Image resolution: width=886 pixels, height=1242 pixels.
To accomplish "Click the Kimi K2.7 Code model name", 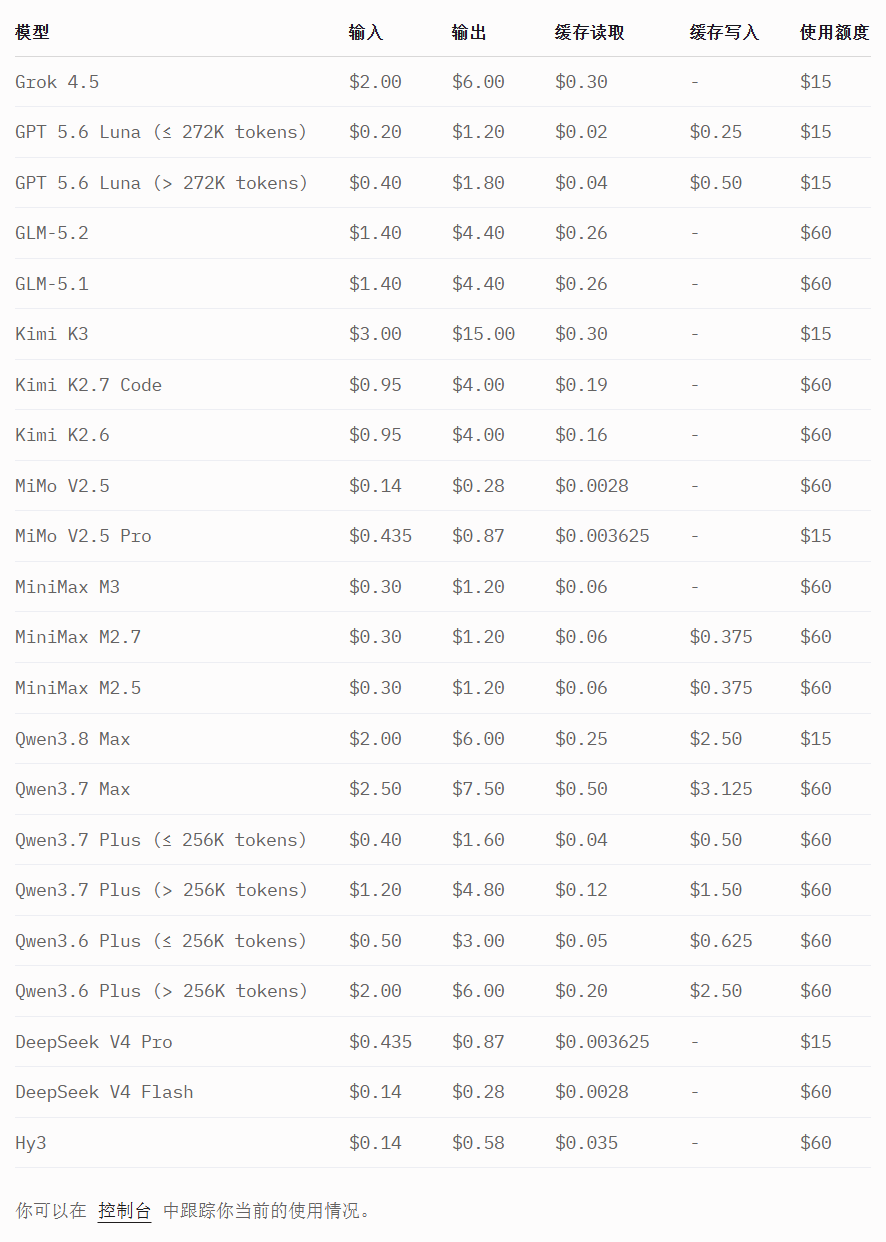I will pos(88,385).
